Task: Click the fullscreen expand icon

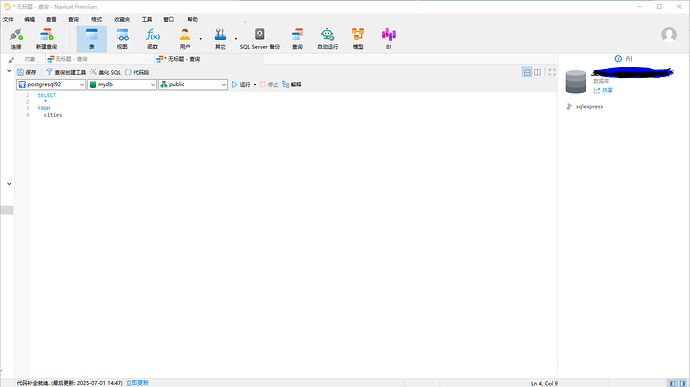Action: coord(552,72)
